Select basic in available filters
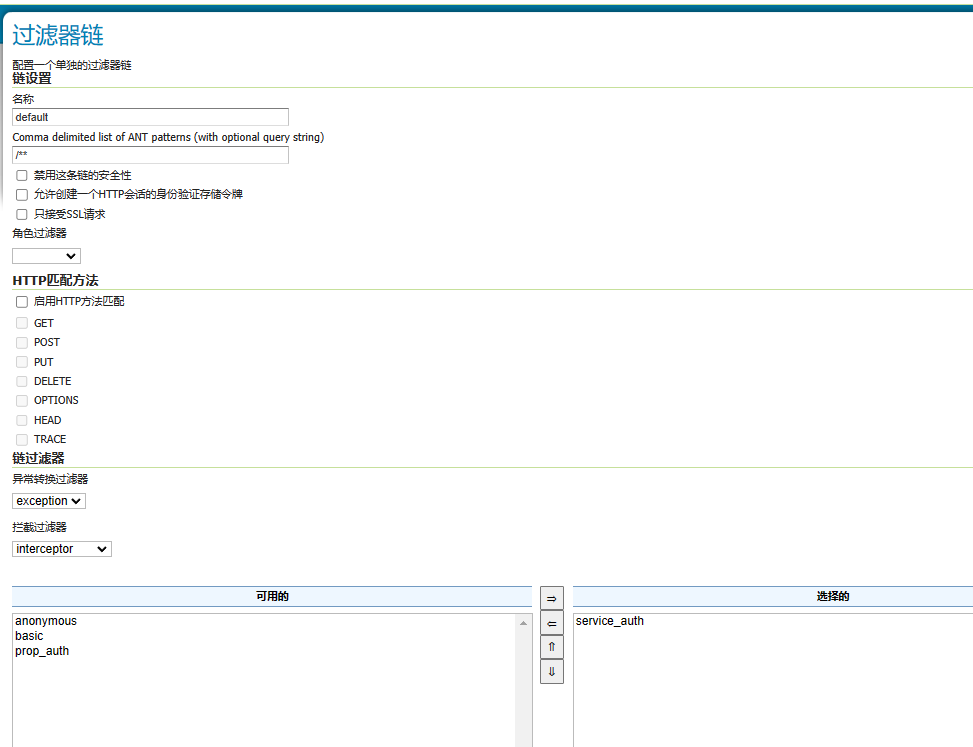 [x=29, y=636]
